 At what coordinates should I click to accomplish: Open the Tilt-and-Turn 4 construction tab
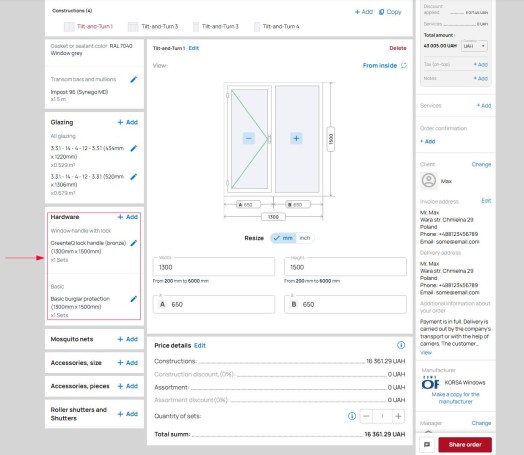(x=277, y=26)
